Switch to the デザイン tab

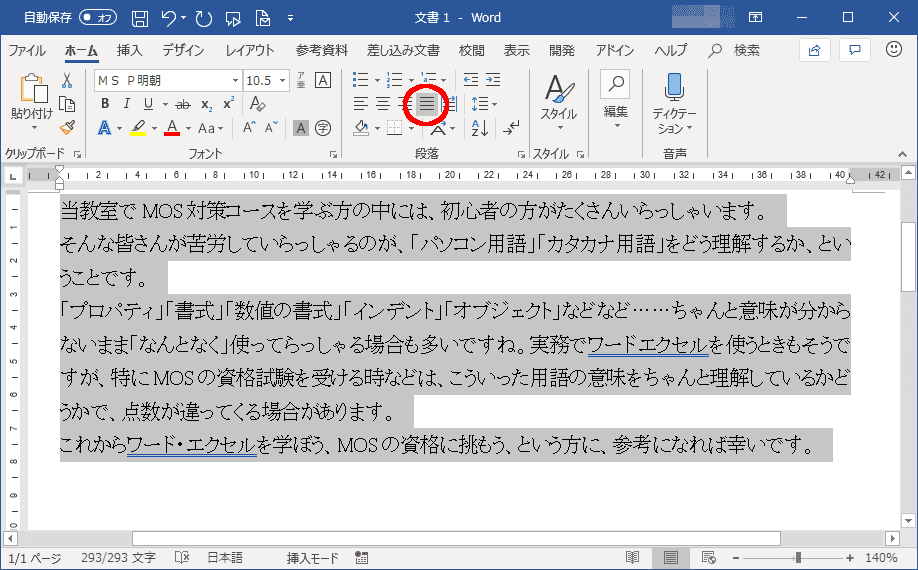[x=183, y=50]
